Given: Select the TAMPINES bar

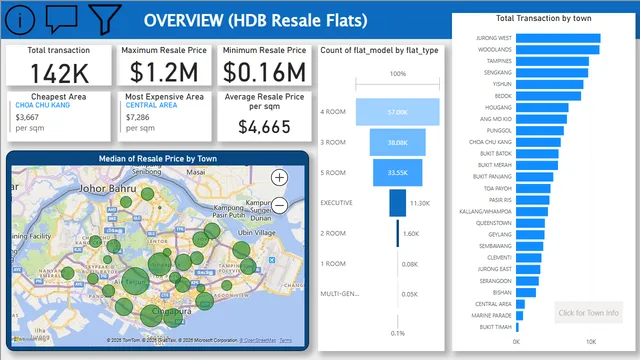Looking at the screenshot, I should [x=552, y=61].
